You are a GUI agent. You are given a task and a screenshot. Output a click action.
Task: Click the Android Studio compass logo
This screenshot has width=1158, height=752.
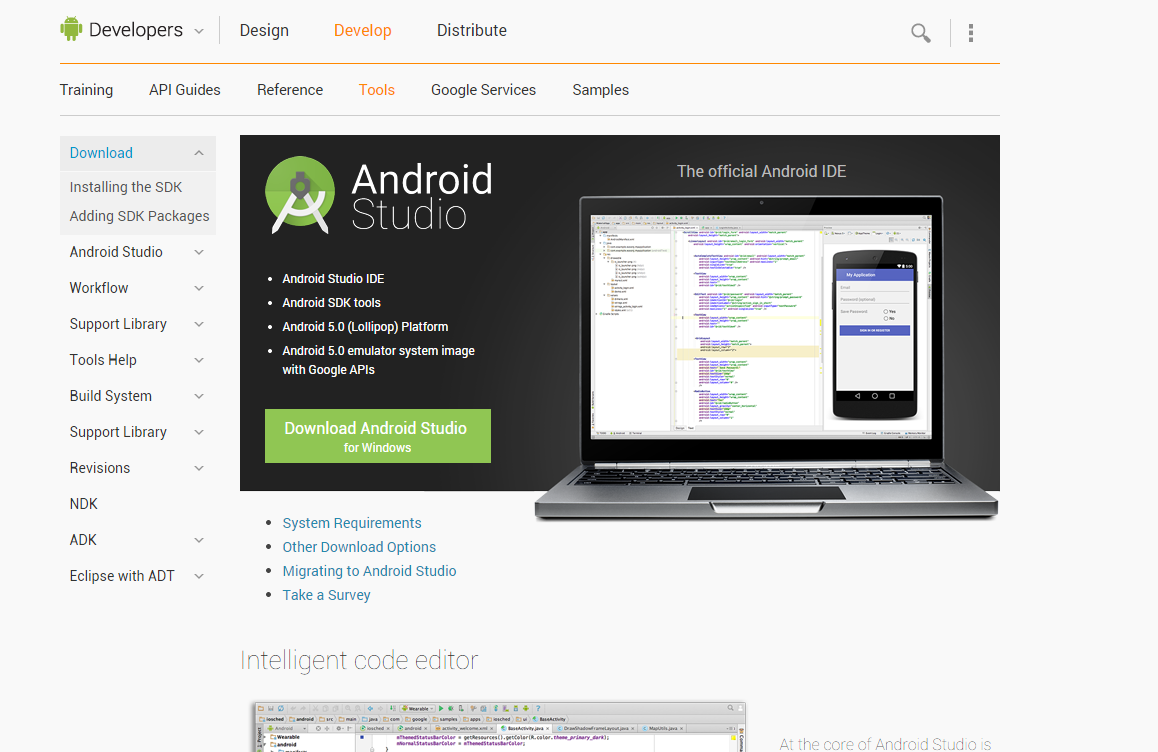point(300,195)
